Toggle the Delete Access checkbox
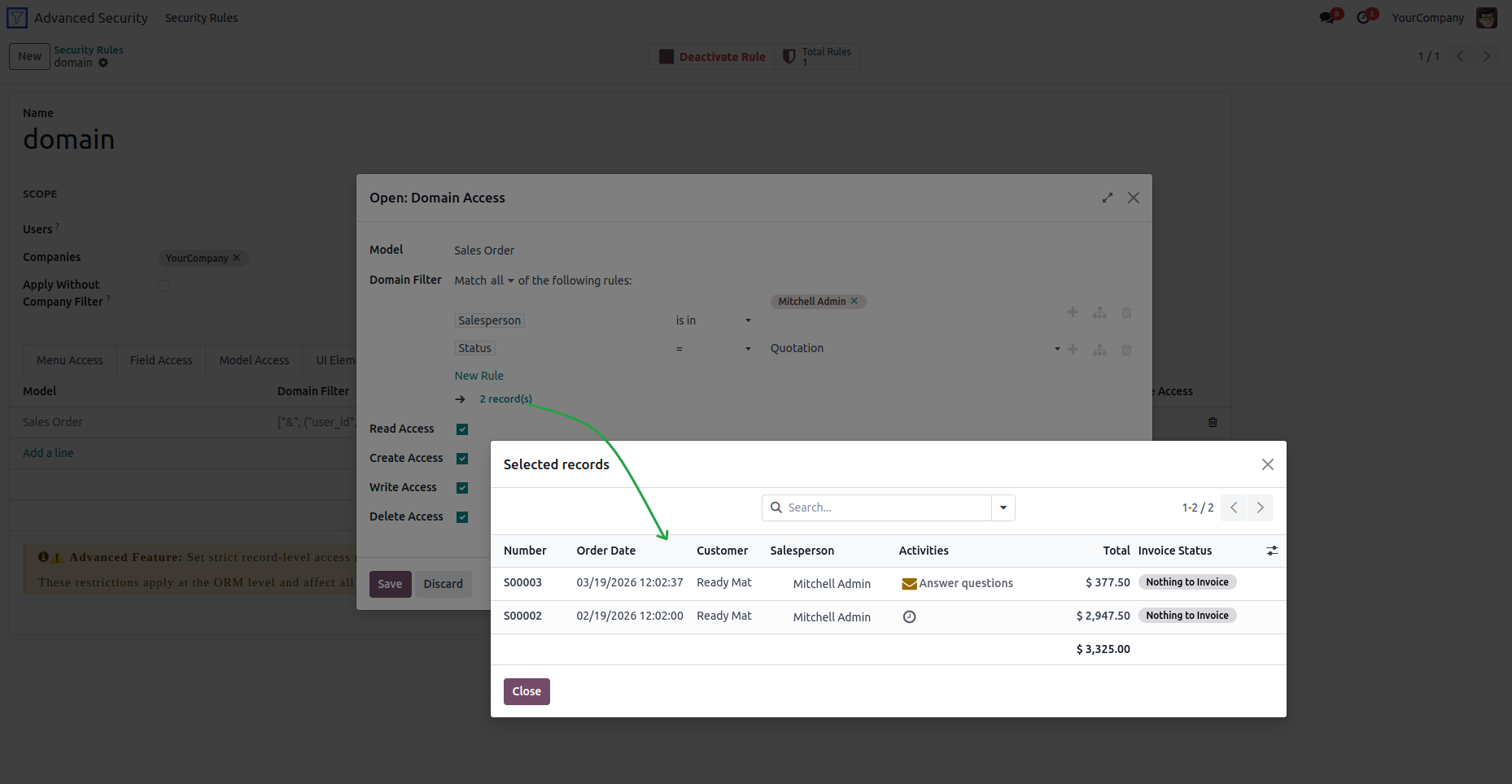This screenshot has width=1512, height=784. pos(462,517)
